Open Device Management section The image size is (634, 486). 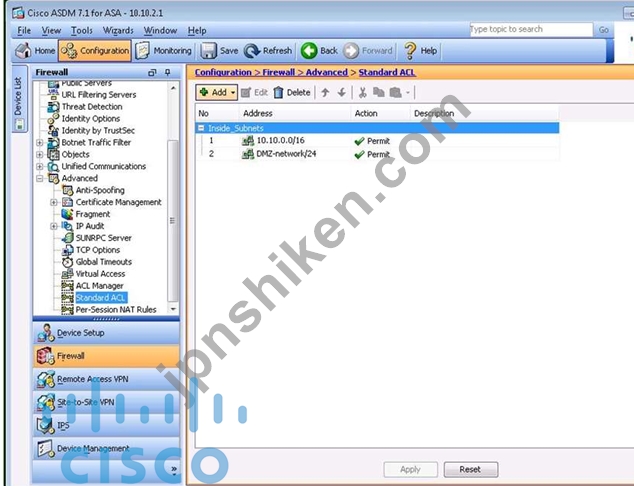(x=106, y=448)
